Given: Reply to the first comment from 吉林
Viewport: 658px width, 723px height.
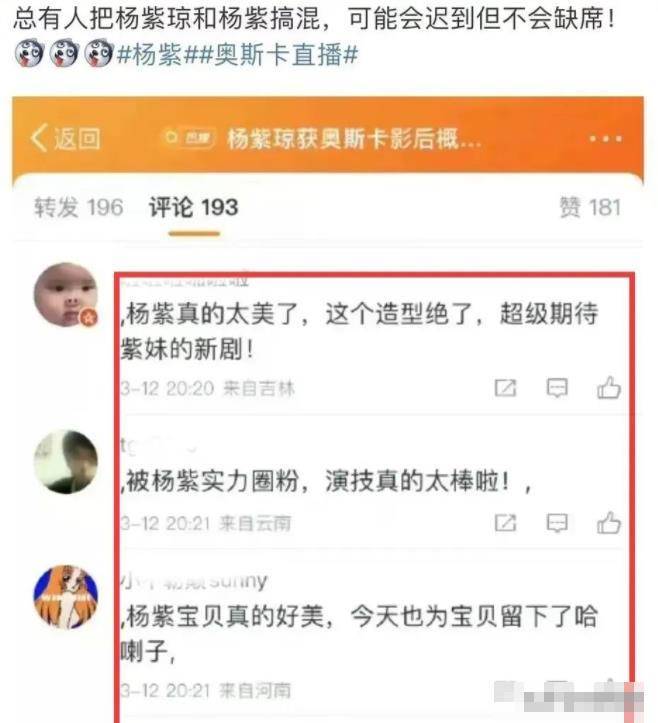Looking at the screenshot, I should (x=557, y=388).
